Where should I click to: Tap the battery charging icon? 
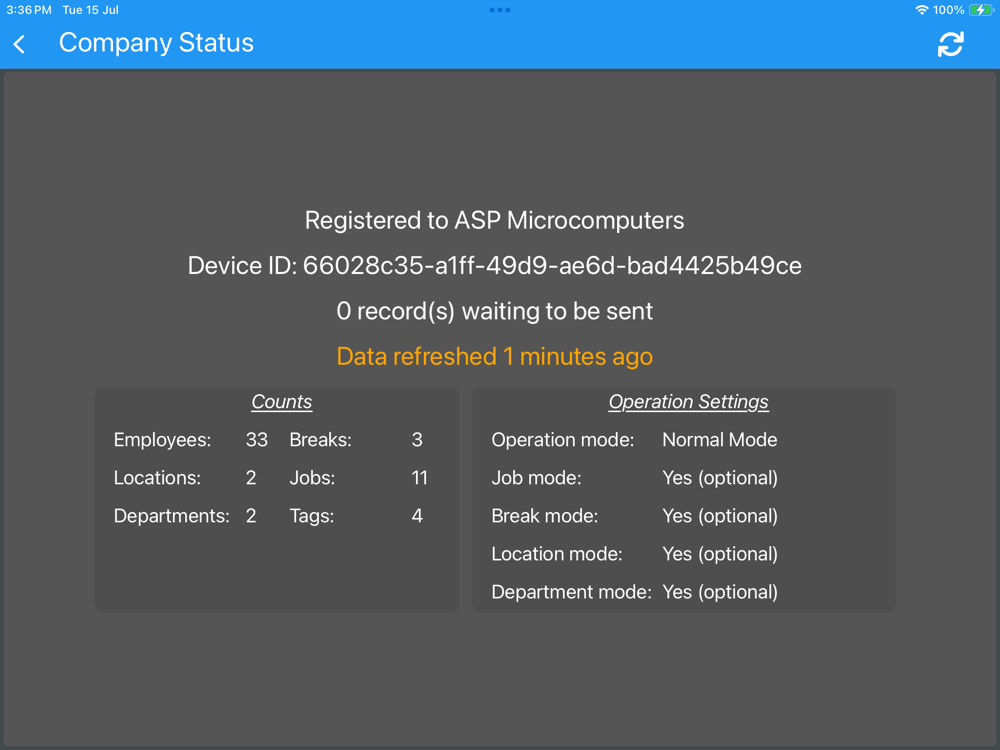981,10
